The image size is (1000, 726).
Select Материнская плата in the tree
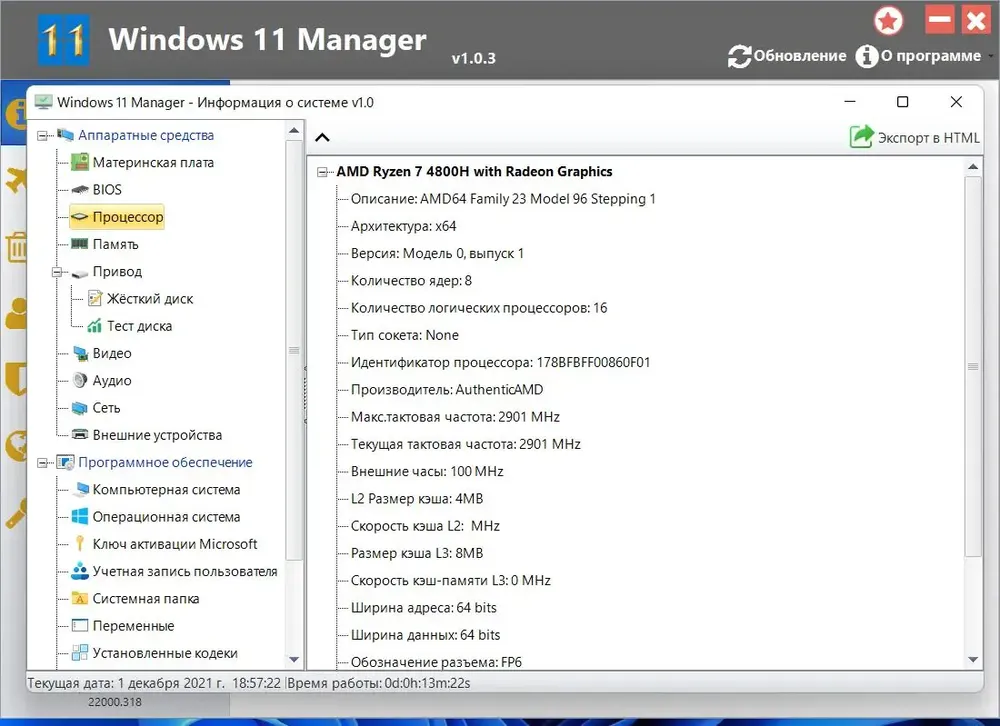[153, 163]
